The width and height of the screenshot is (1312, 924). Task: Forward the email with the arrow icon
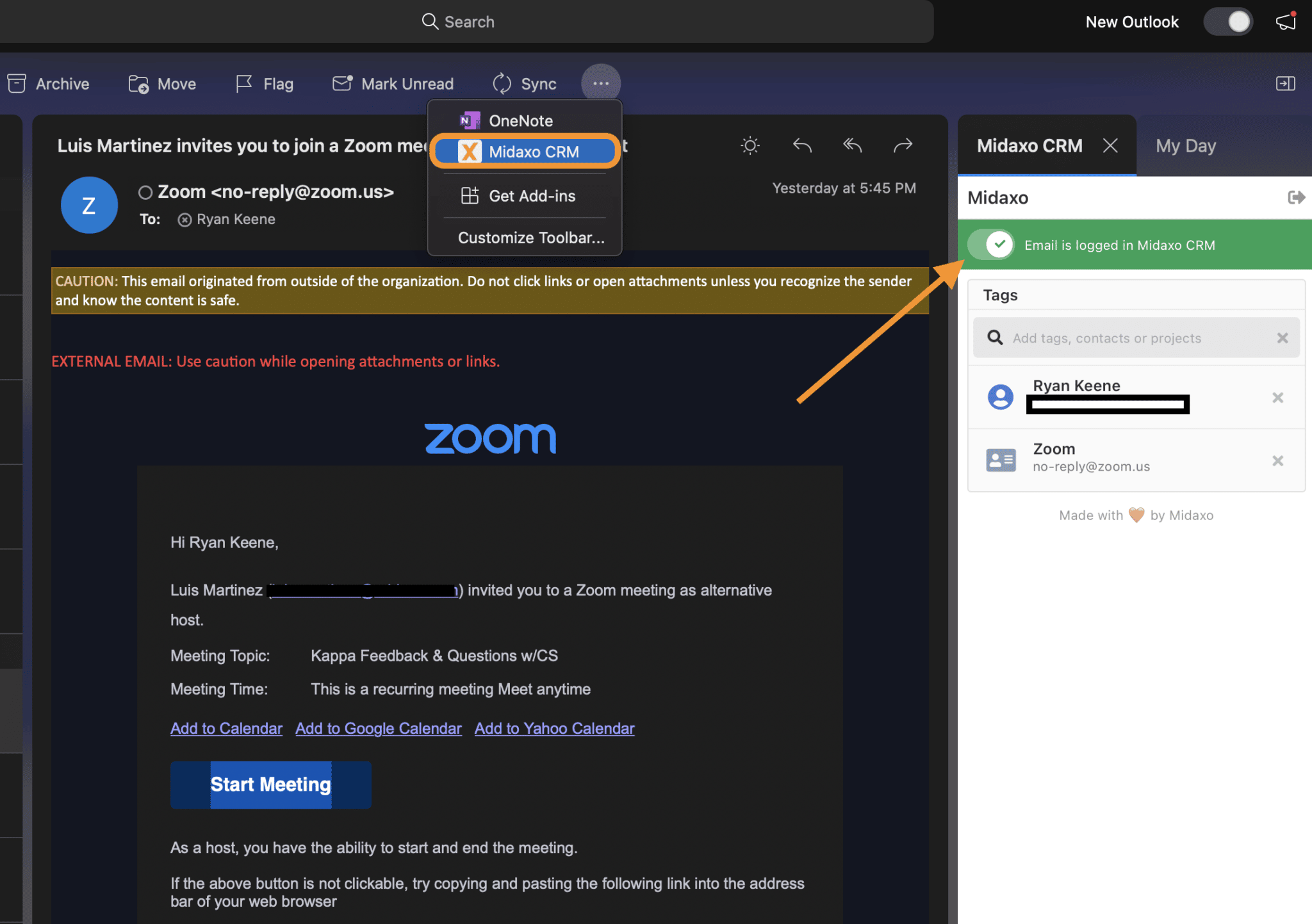[903, 146]
